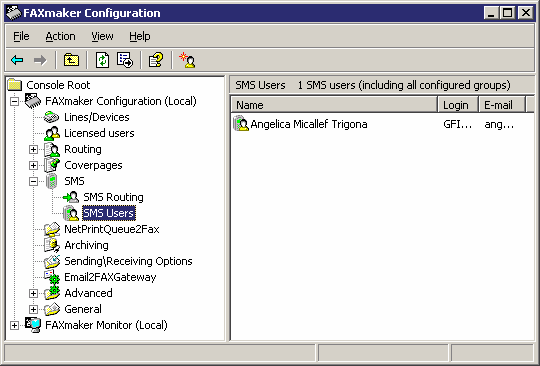
Task: Open the File menu
Action: click(21, 36)
